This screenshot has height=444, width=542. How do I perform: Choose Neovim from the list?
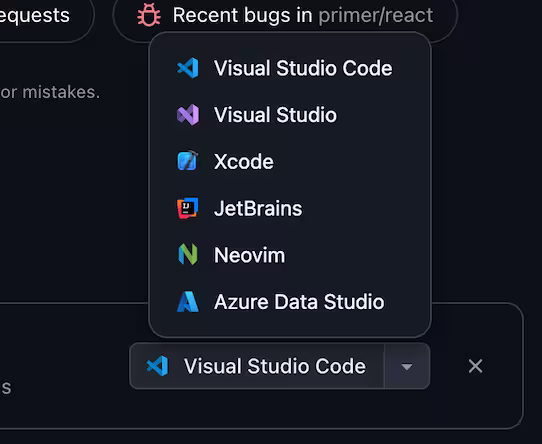click(290, 255)
